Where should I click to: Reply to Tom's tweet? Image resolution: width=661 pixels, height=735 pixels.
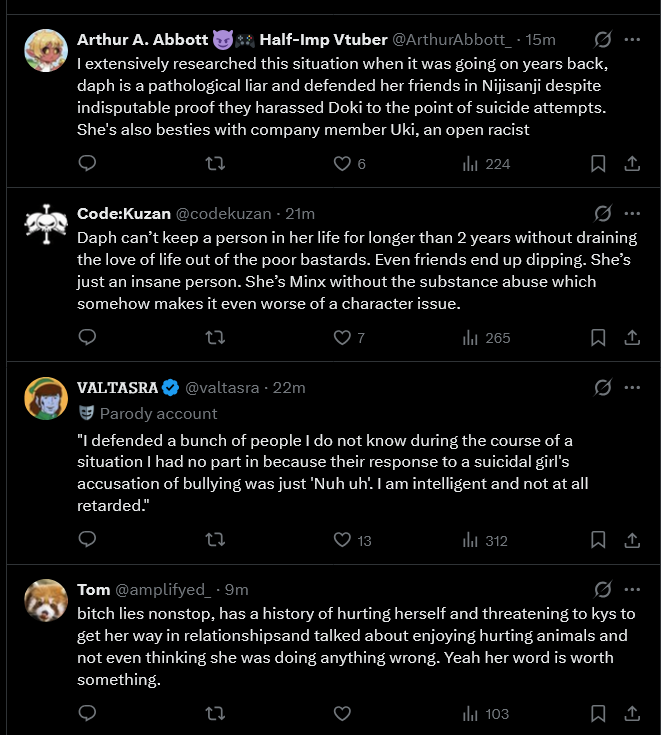(x=87, y=713)
